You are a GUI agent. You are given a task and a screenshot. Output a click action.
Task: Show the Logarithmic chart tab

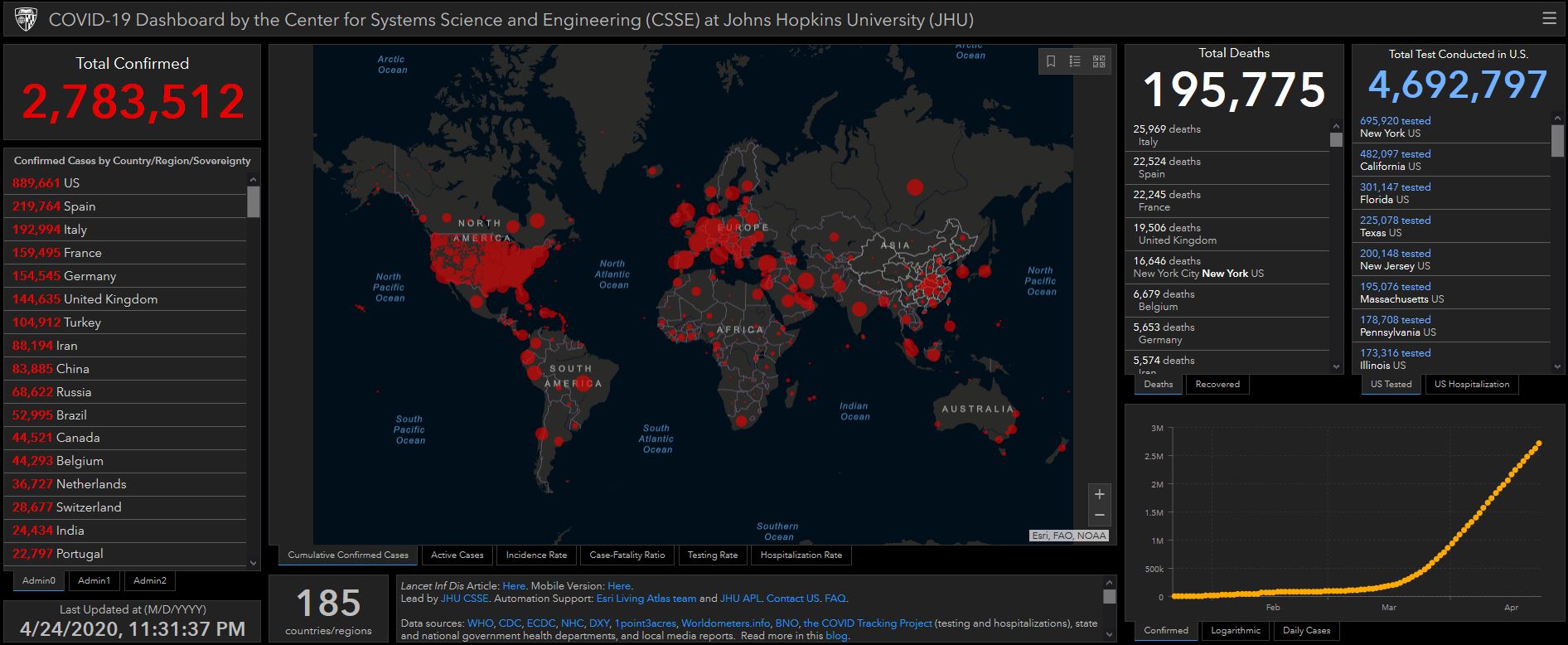tap(1236, 631)
